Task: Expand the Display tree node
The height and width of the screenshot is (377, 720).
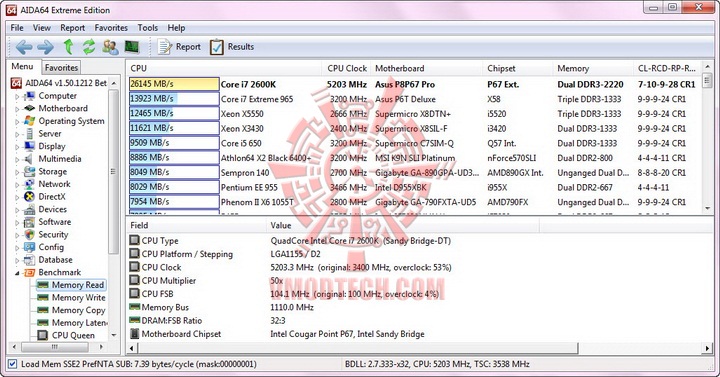Action: [17, 147]
